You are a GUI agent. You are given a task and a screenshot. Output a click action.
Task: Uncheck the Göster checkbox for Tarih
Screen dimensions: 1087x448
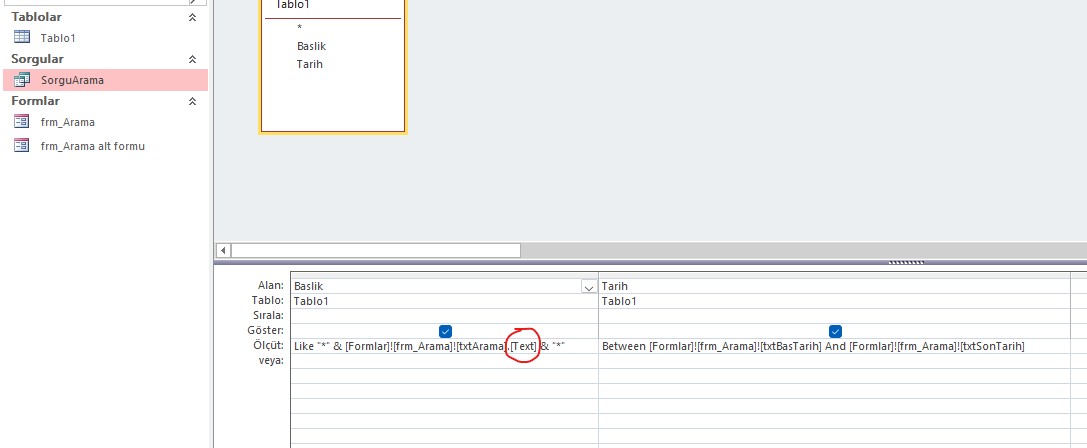835,331
